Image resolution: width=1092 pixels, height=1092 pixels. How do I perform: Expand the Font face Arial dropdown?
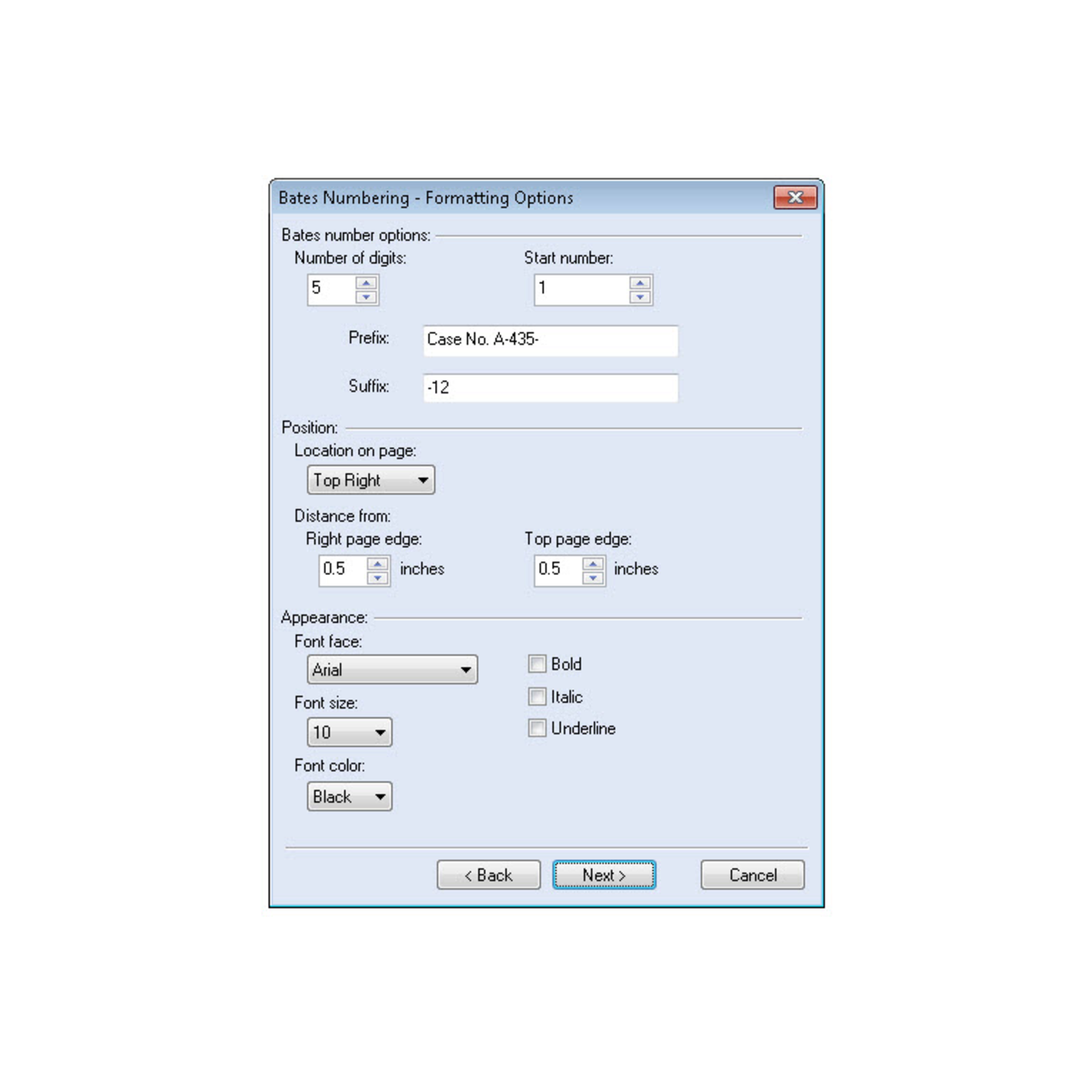[x=392, y=670]
